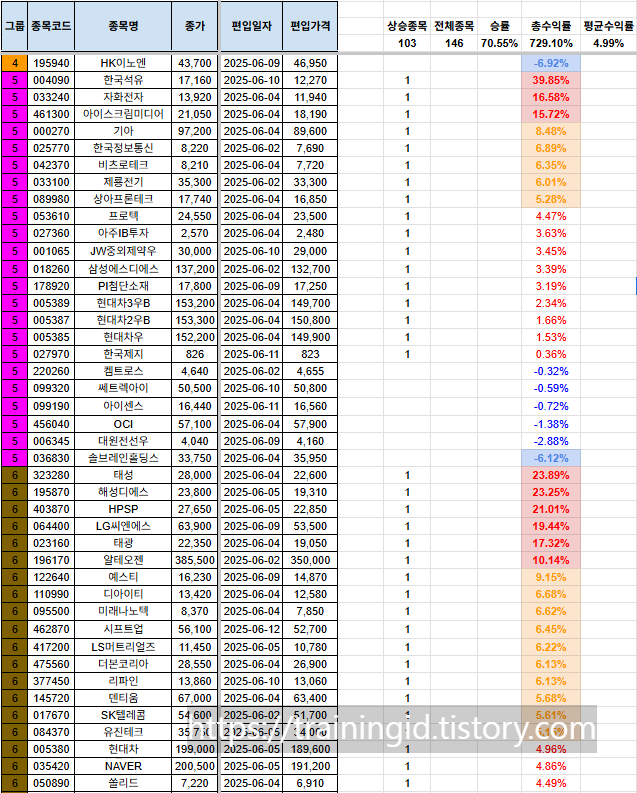Click the 전체종목 count 146
The width and height of the screenshot is (637, 793).
pos(454,43)
